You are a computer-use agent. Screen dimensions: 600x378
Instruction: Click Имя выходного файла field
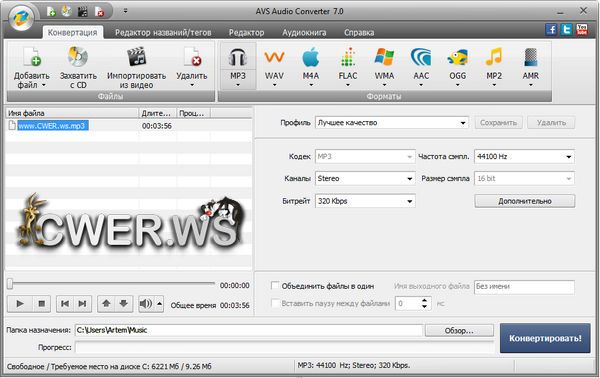point(524,287)
